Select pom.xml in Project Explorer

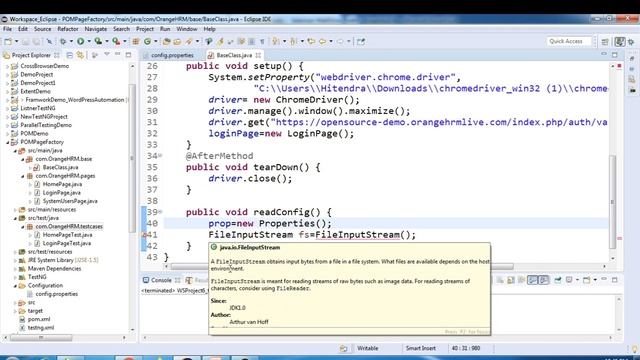coord(38,319)
